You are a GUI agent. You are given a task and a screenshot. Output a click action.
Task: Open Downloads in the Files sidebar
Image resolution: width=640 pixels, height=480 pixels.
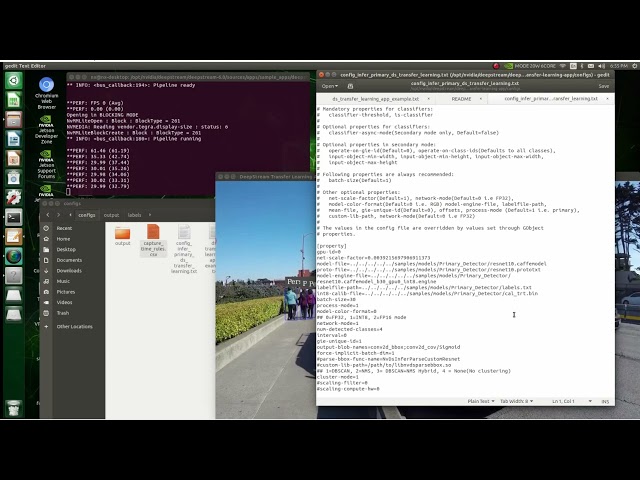72,271
